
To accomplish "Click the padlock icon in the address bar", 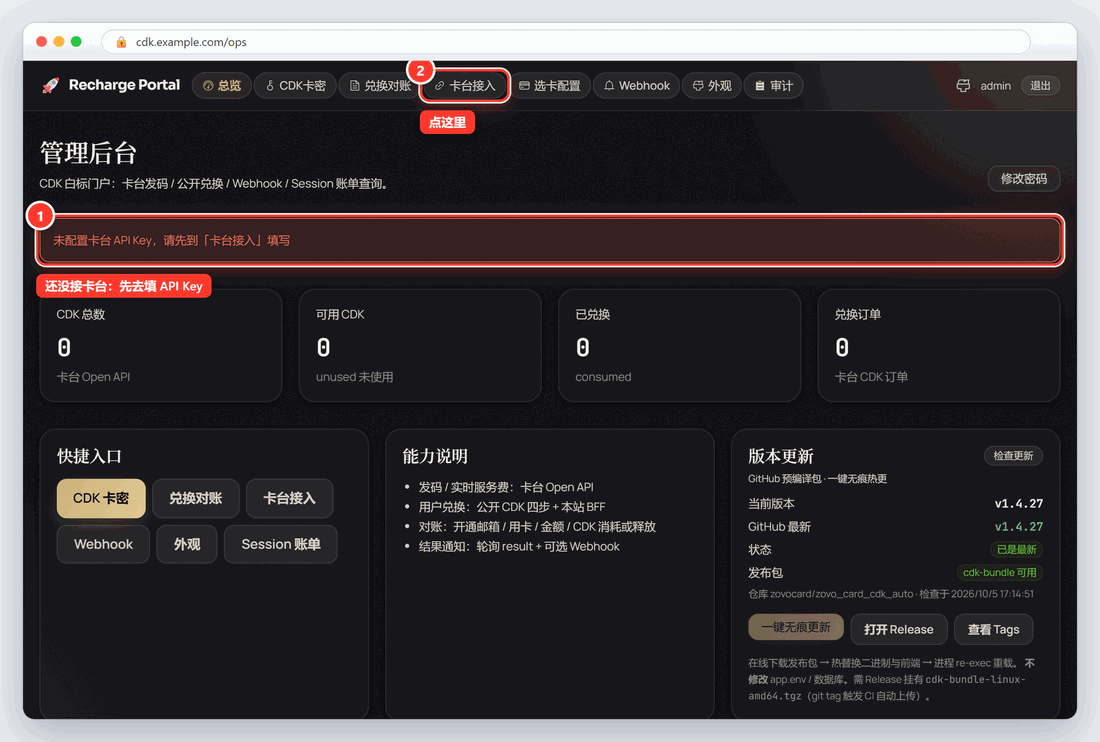I will 121,42.
